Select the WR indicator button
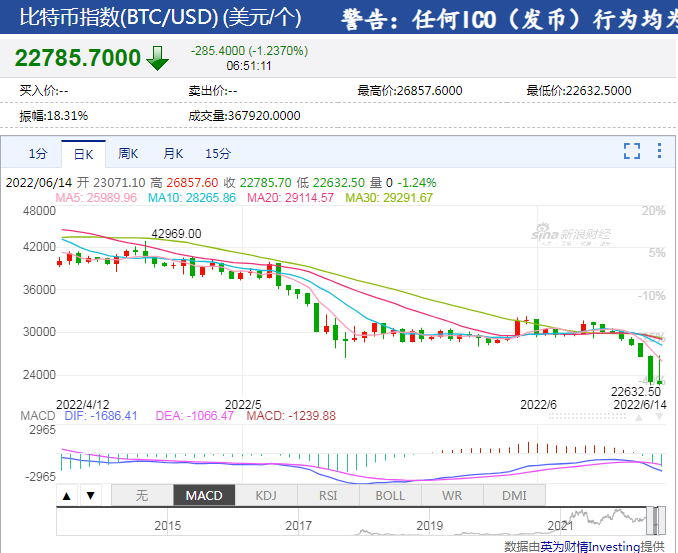 click(x=452, y=495)
